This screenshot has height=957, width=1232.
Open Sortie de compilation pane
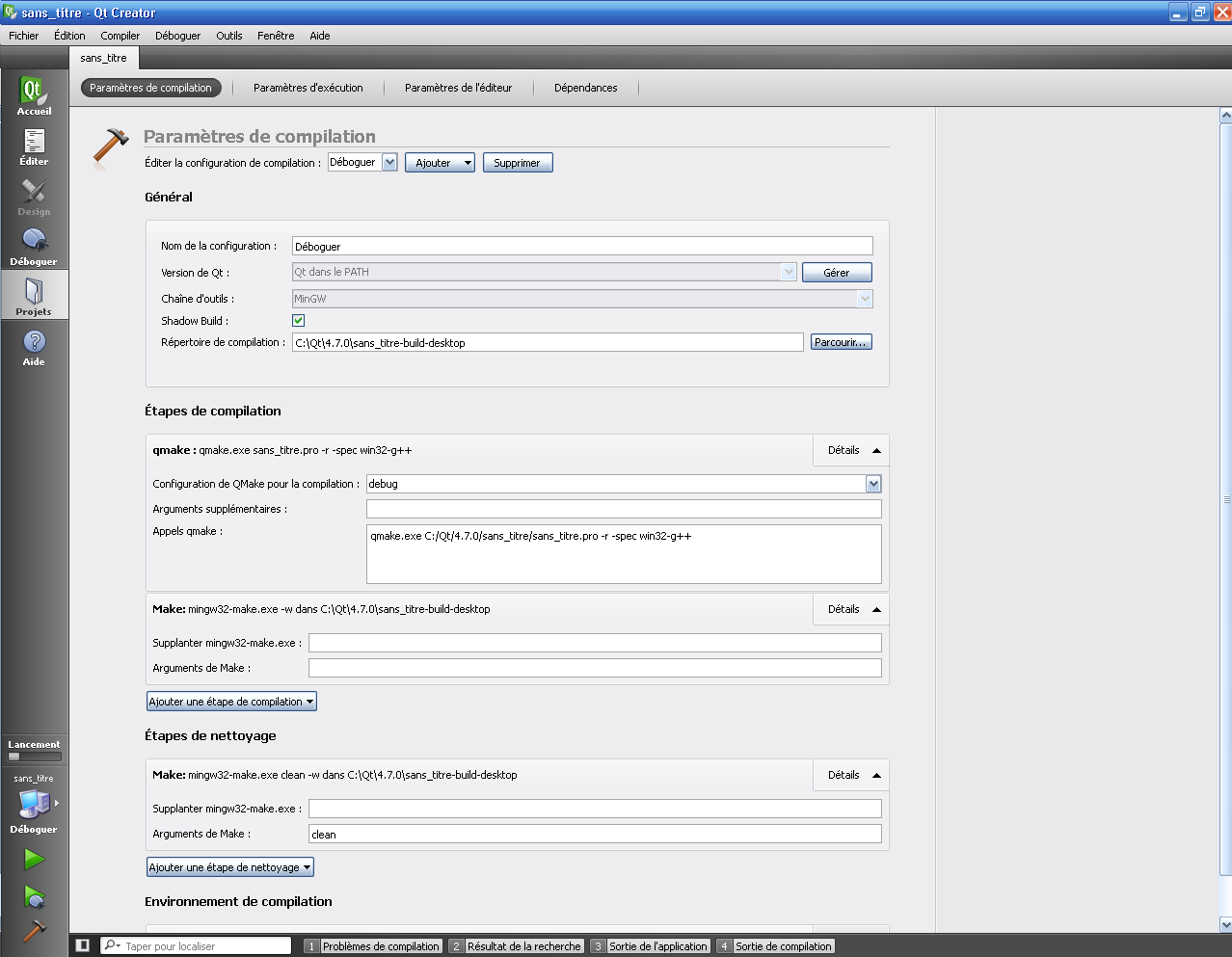(776, 946)
